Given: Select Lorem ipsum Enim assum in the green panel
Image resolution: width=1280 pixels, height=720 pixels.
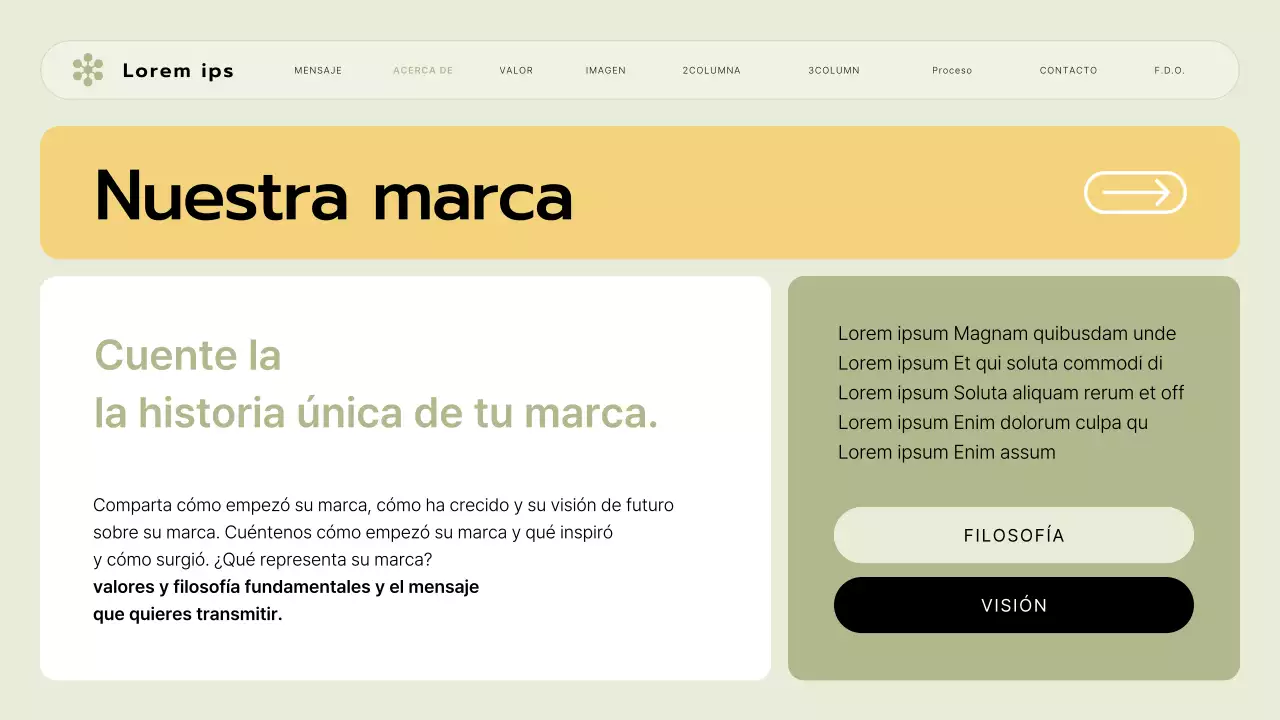Looking at the screenshot, I should (x=946, y=452).
